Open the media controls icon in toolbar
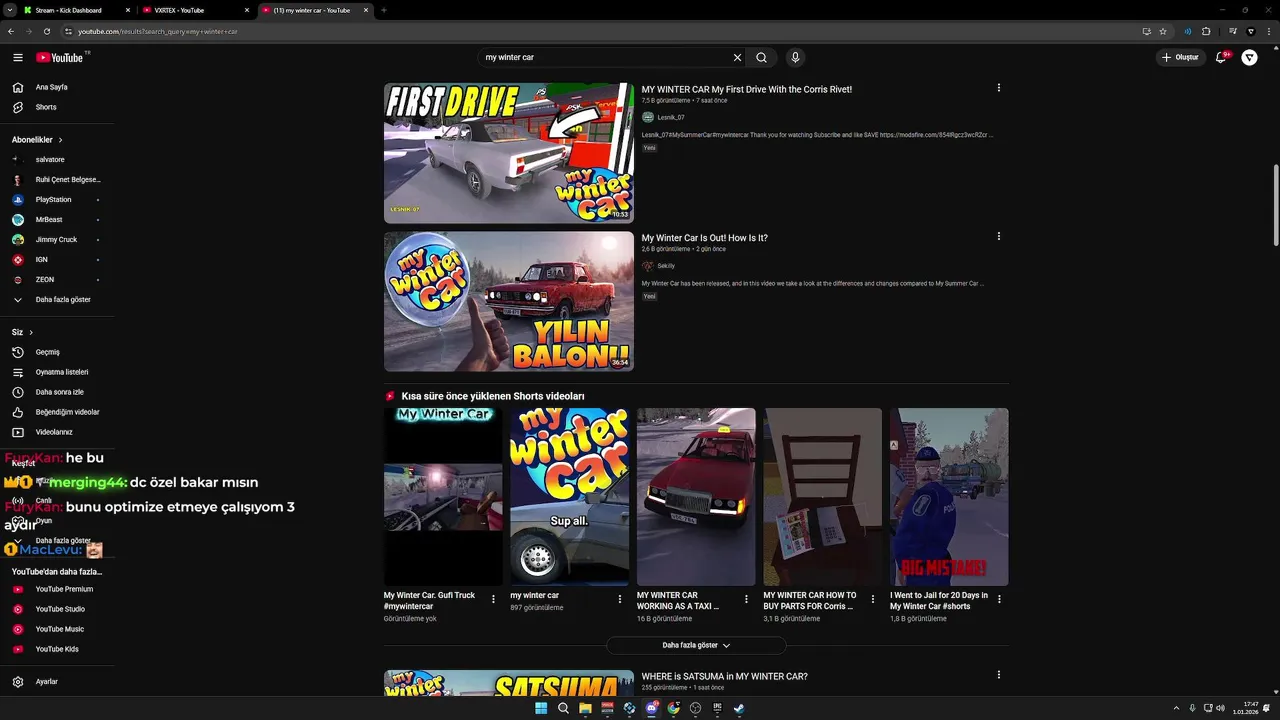The height and width of the screenshot is (720, 1280). point(1233,31)
